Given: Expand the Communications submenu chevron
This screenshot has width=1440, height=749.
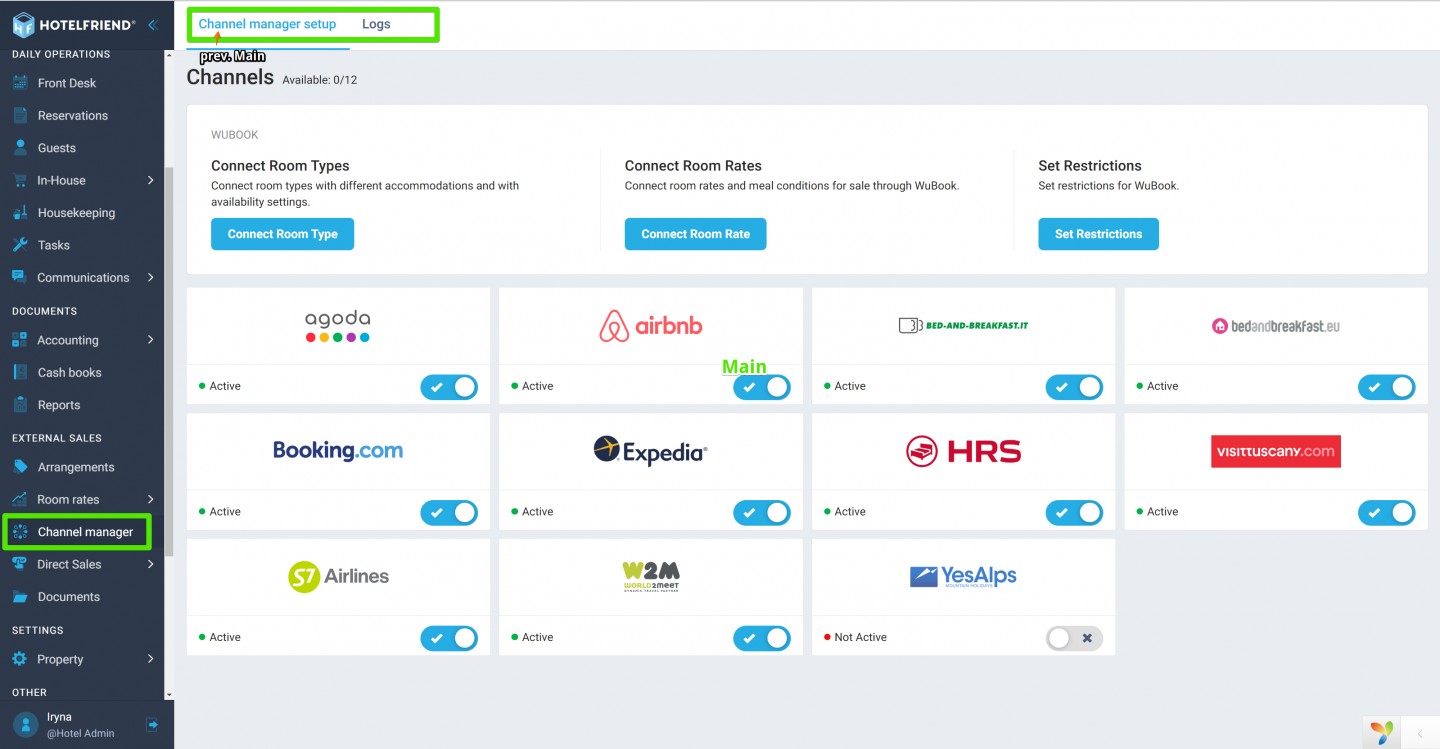Looking at the screenshot, I should pyautogui.click(x=150, y=277).
